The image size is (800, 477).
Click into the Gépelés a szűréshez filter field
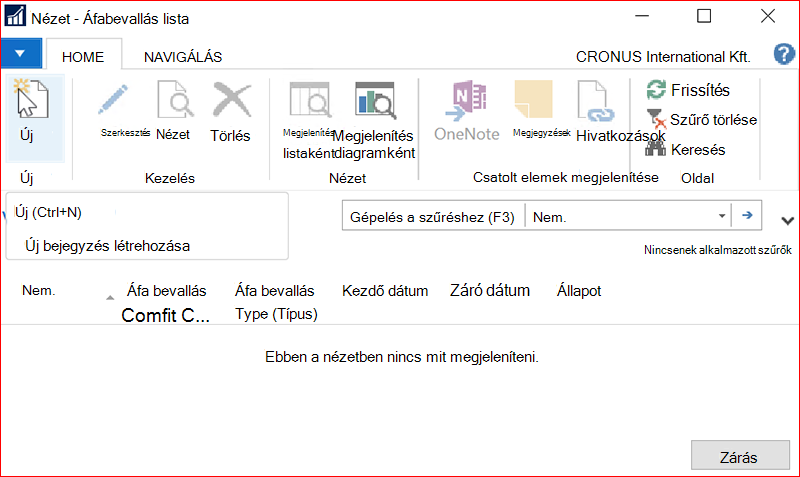[433, 217]
